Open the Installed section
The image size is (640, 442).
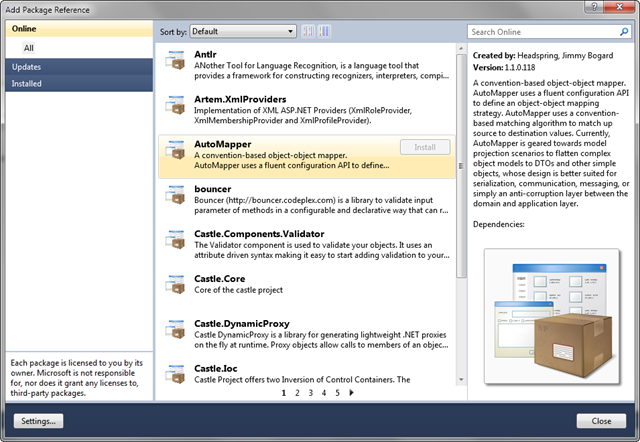[79, 83]
